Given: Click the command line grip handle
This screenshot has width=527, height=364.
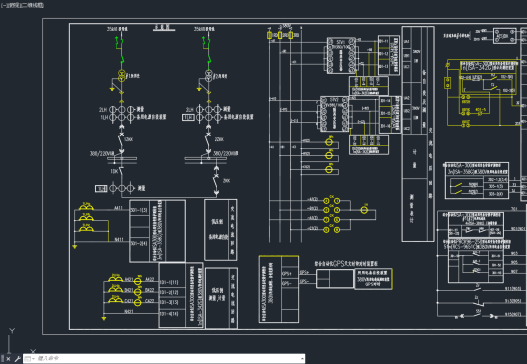Looking at the screenshot, I should coord(2,359).
